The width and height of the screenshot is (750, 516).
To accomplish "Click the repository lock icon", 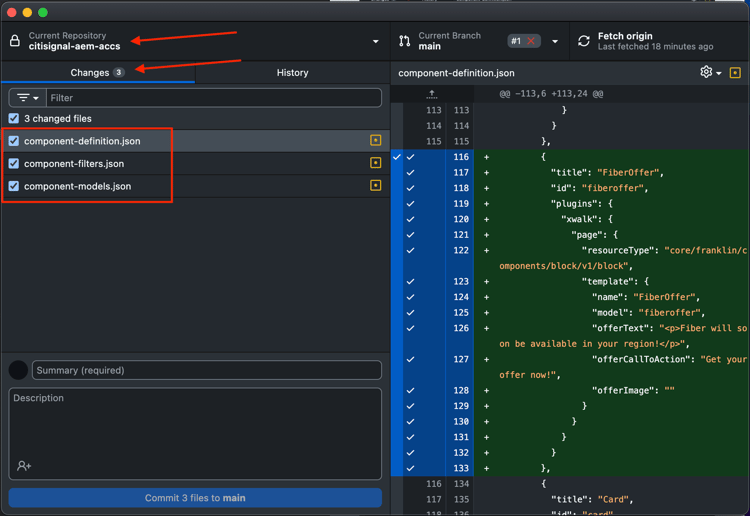I will tap(15, 41).
